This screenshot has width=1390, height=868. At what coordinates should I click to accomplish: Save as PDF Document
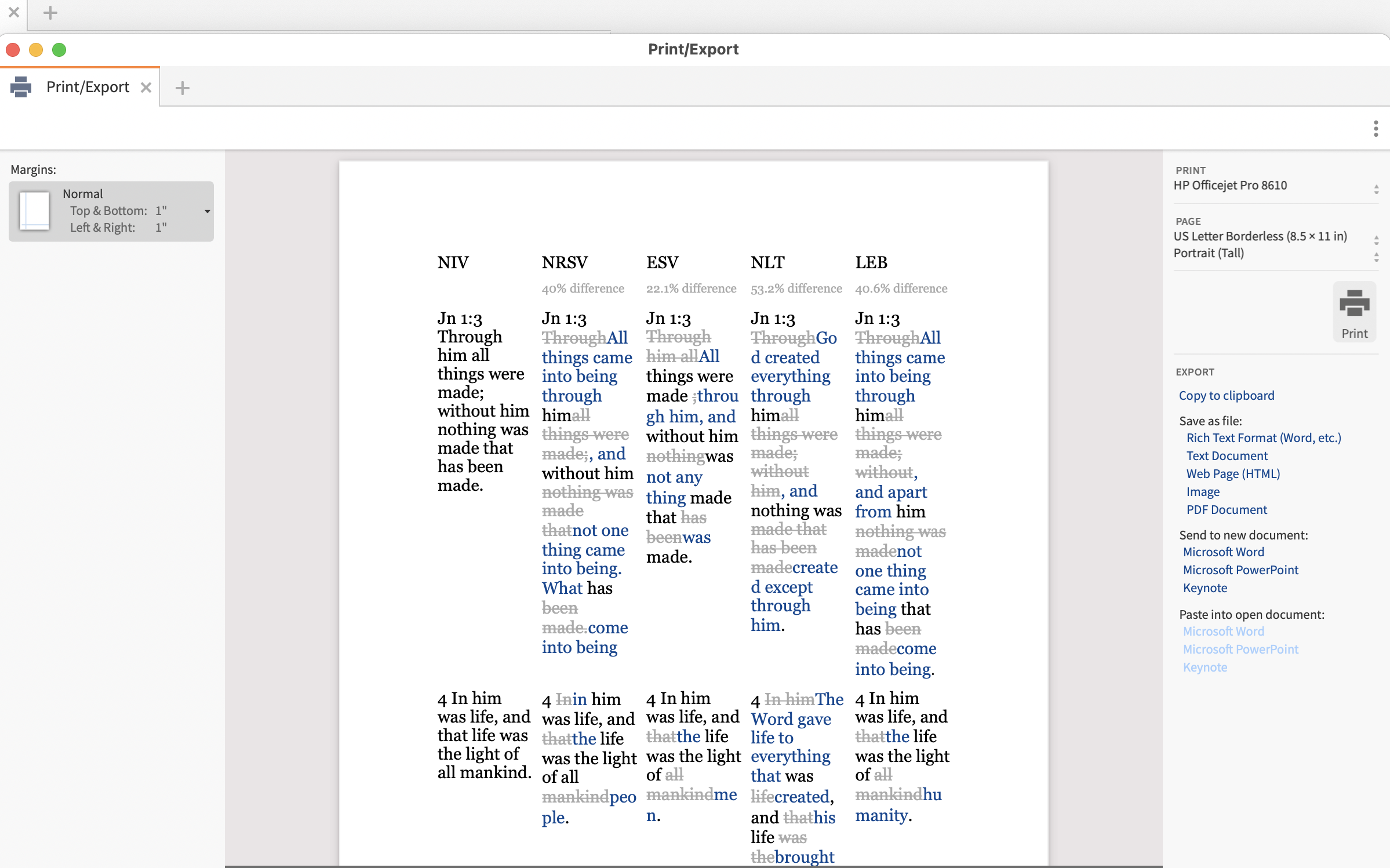click(x=1227, y=510)
